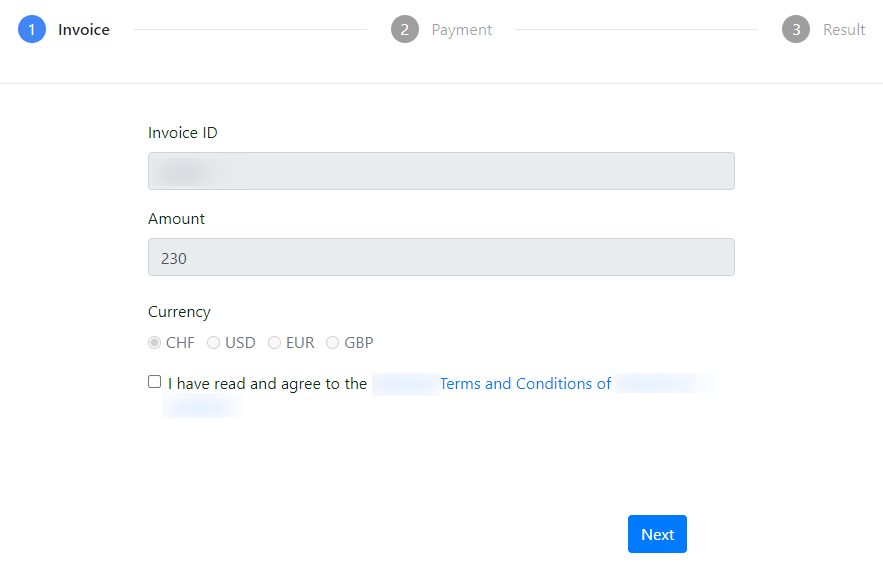Screen dimensions: 883x566
Task: Click the "Amount" field label
Action: coord(177,219)
